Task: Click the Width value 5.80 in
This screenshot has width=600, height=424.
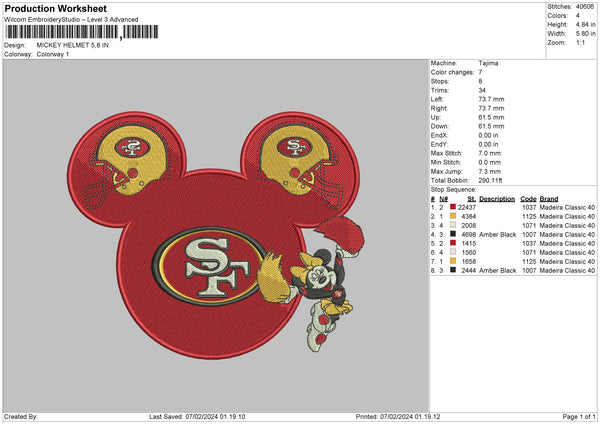Action: click(585, 34)
